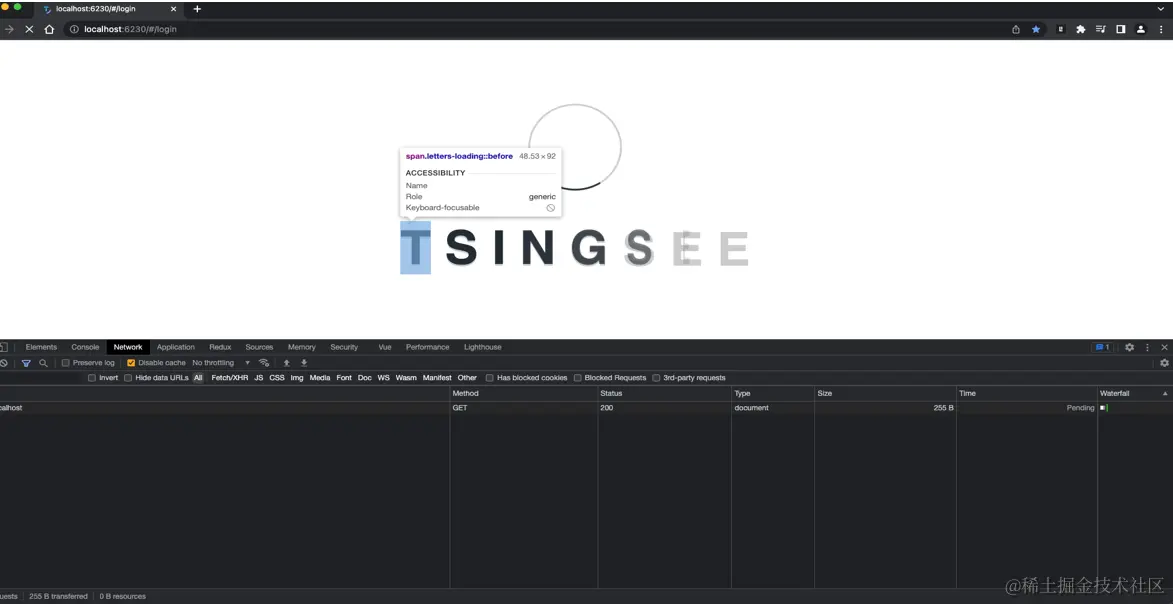Close the localhost:6230 browser tab
The image size is (1173, 604).
click(174, 9)
